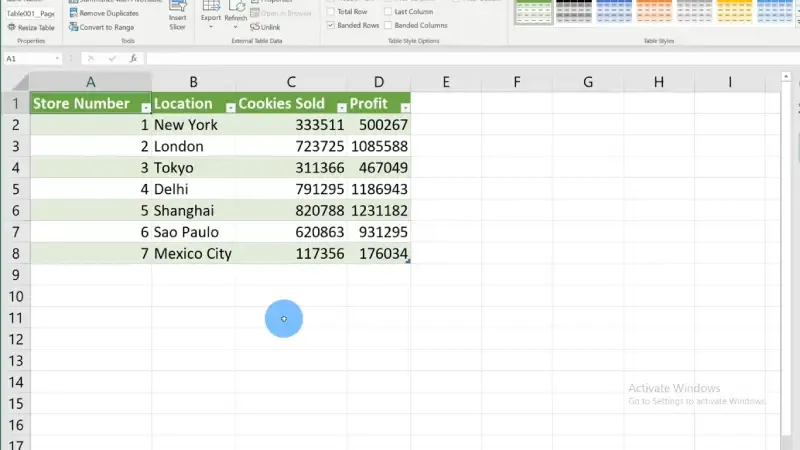Expand the Export dropdown arrow

(211, 27)
